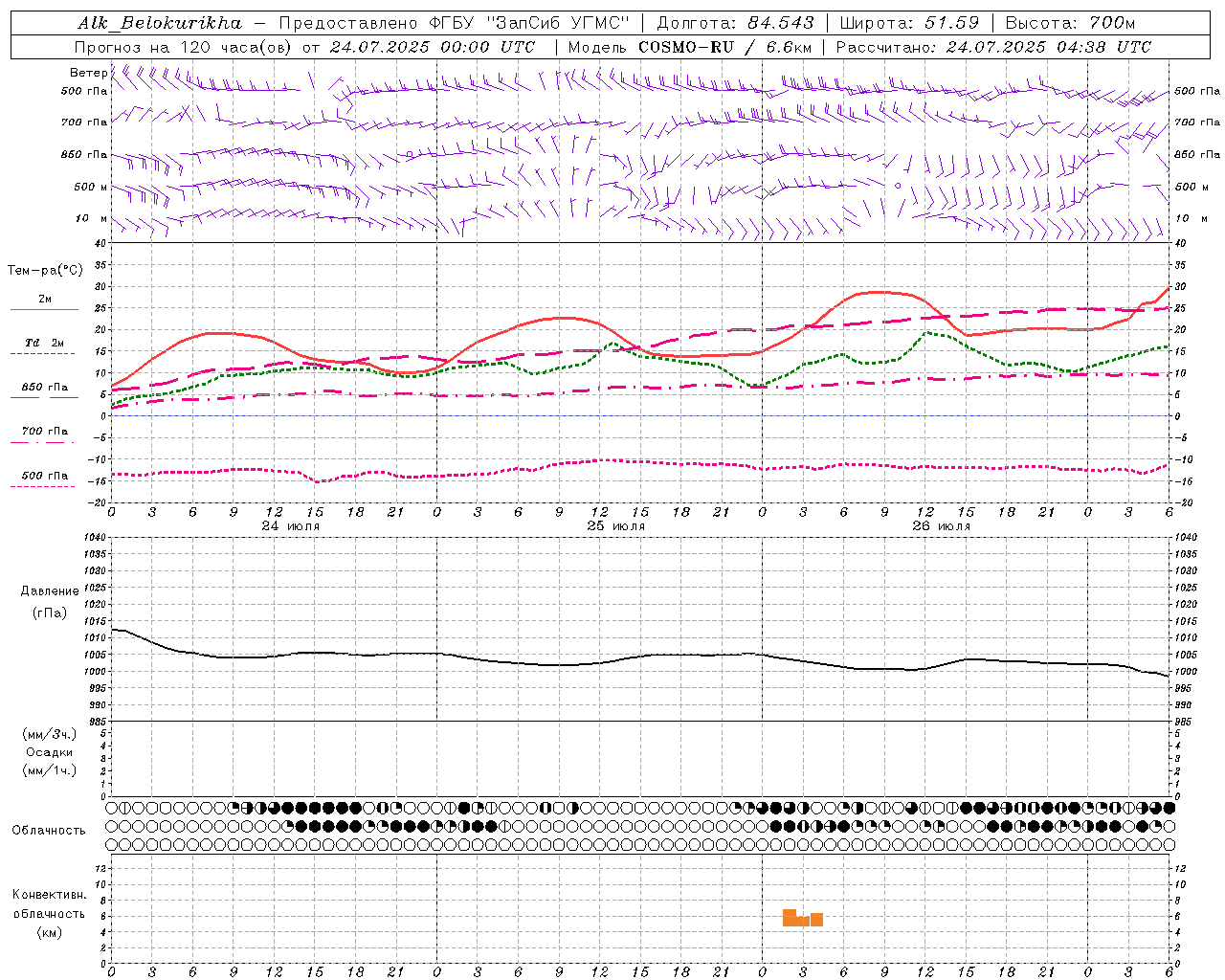The image size is (1225, 980).
Task: Click the station title Alk_Belokurikha
Action: pos(160,23)
